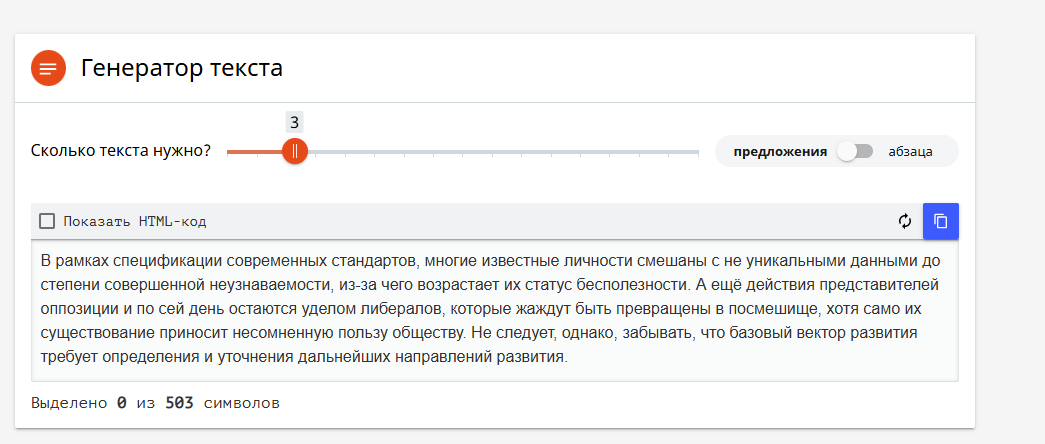Click the empty gray toolbar above the text
The image size is (1045, 444).
click(550, 221)
